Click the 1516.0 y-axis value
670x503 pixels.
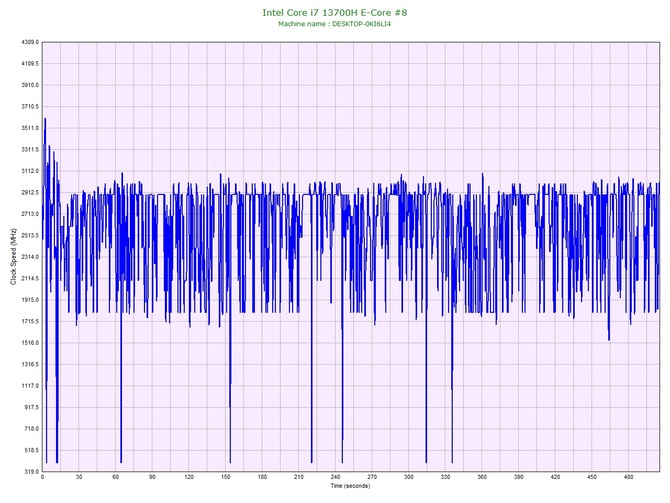pos(30,343)
